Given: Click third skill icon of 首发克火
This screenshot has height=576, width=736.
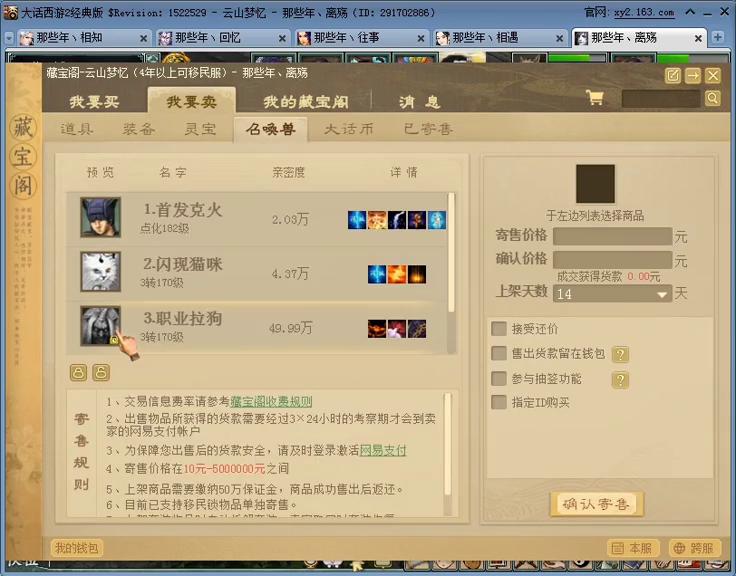Looking at the screenshot, I should point(397,220).
